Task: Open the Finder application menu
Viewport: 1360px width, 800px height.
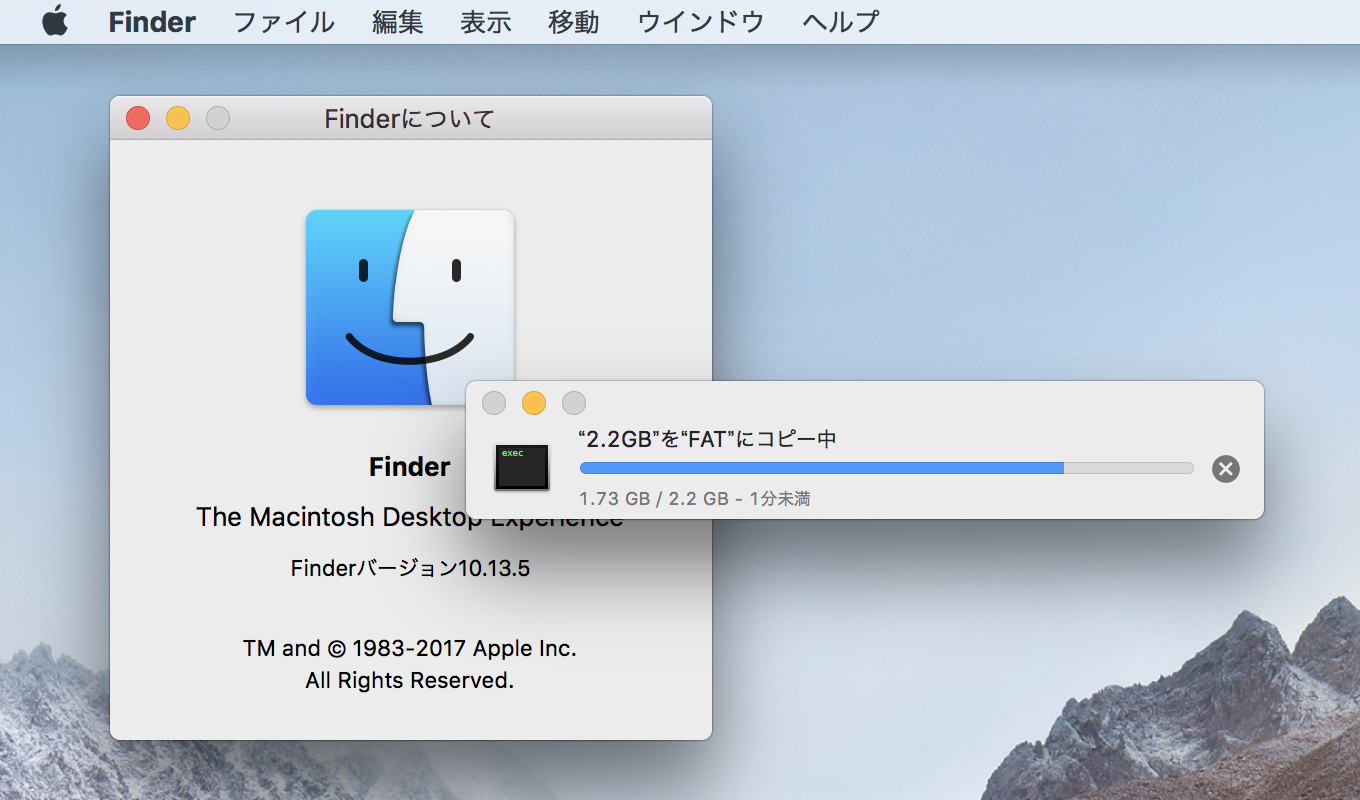Action: pyautogui.click(x=152, y=22)
